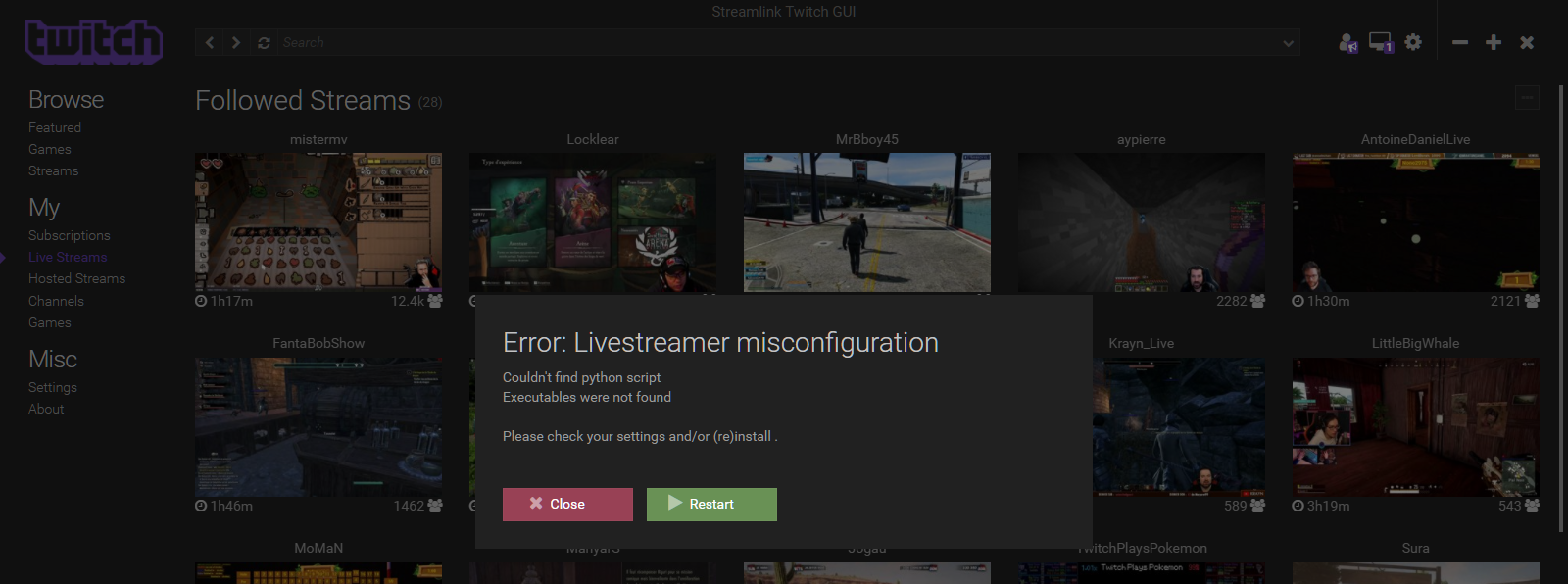
Task: Refresh the current page
Action: (x=264, y=43)
